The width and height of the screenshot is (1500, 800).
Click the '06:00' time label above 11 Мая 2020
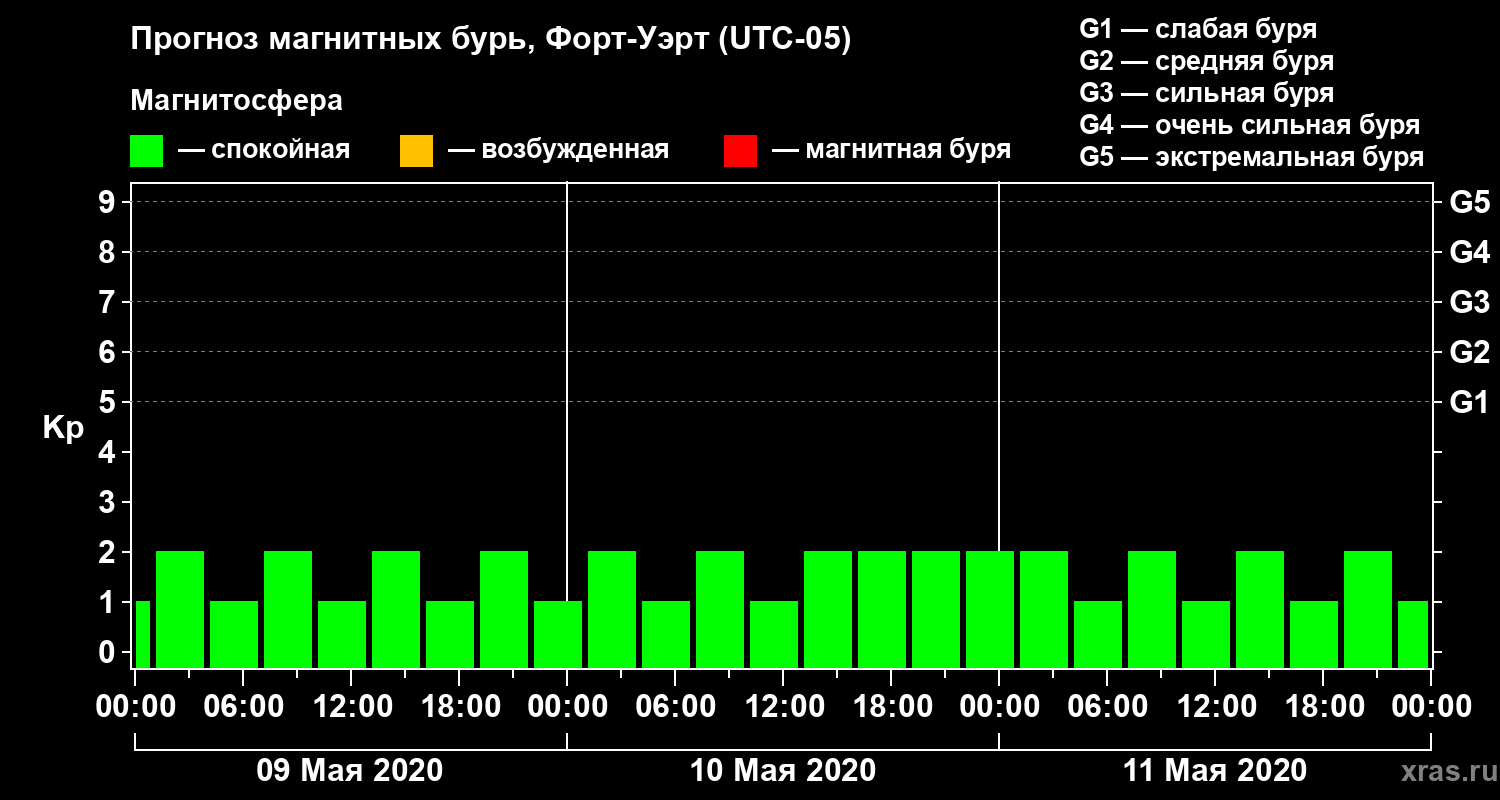[x=1107, y=706]
